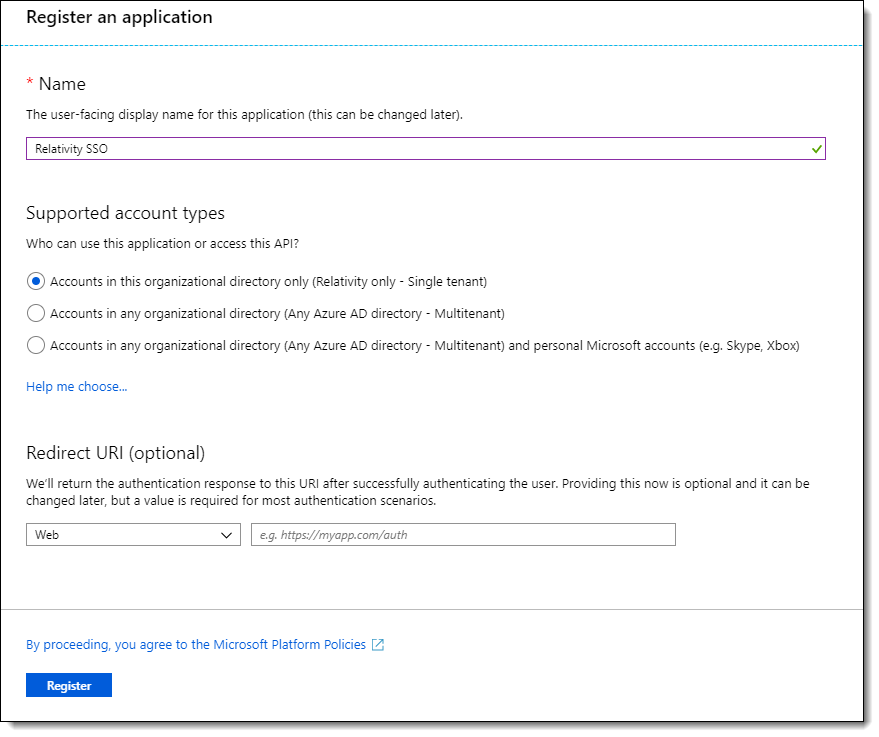This screenshot has width=879, height=737.
Task: Click the Register an application title
Action: coord(119,17)
